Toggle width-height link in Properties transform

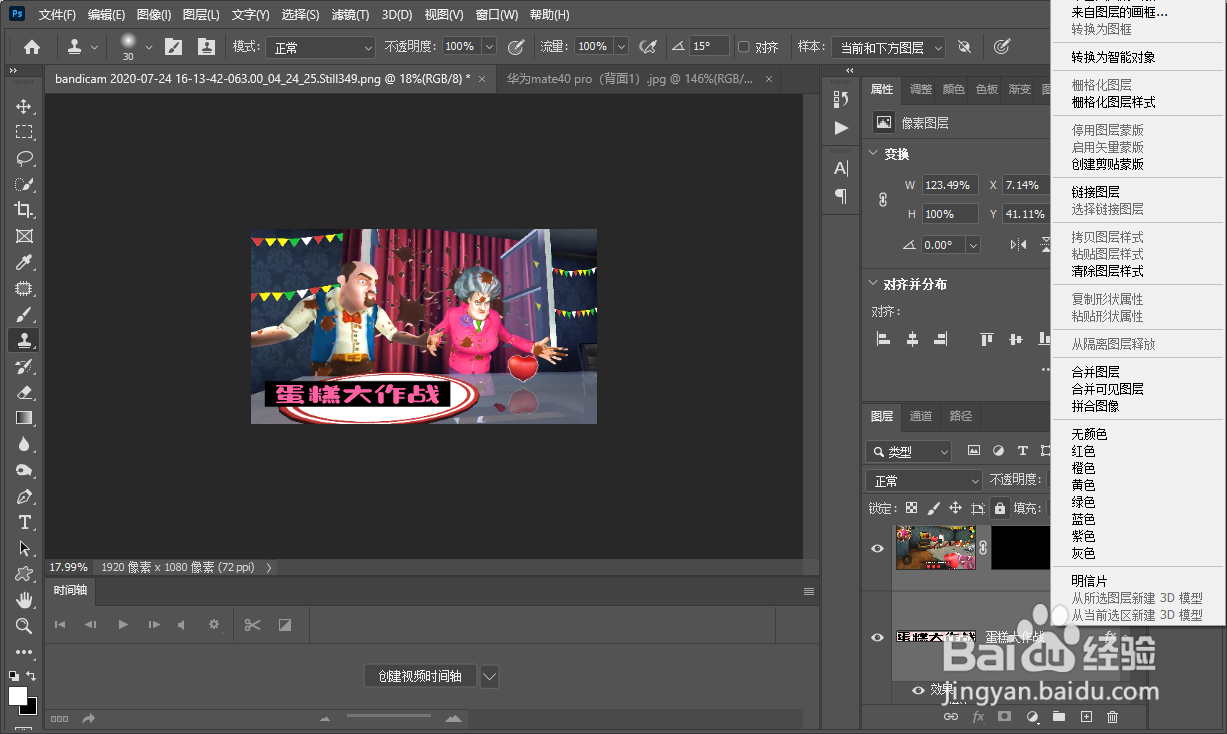click(883, 199)
